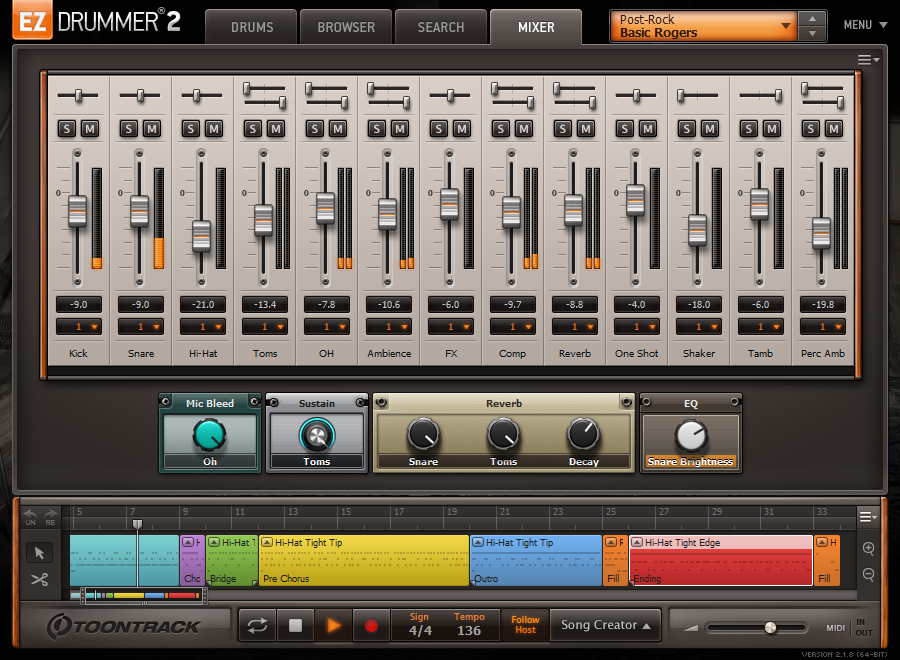Open the mixer options menu icon
The height and width of the screenshot is (660, 900).
(868, 60)
